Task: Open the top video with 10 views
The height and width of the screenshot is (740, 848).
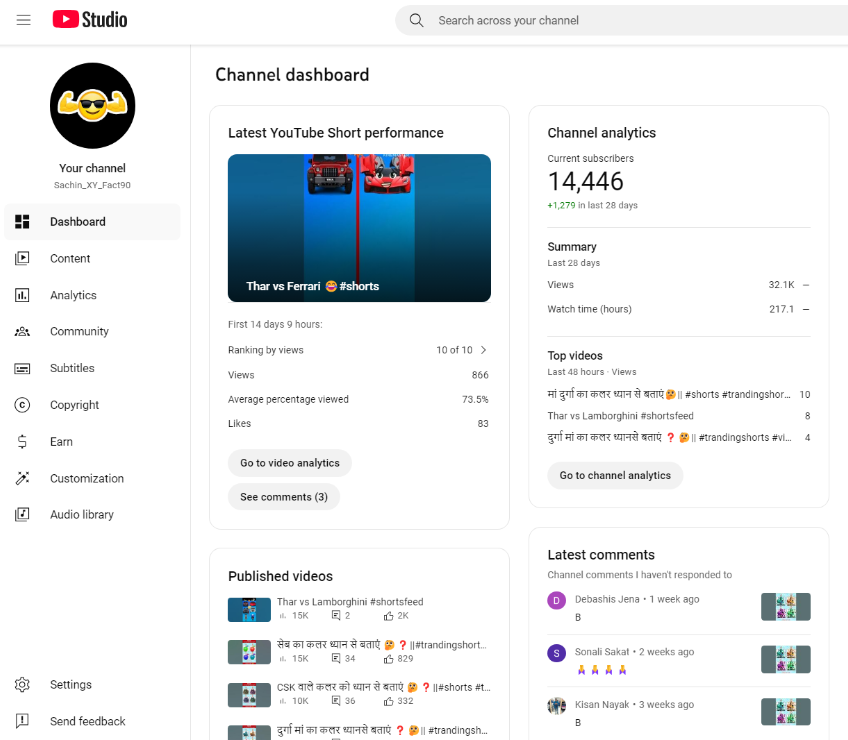Action: 668,394
